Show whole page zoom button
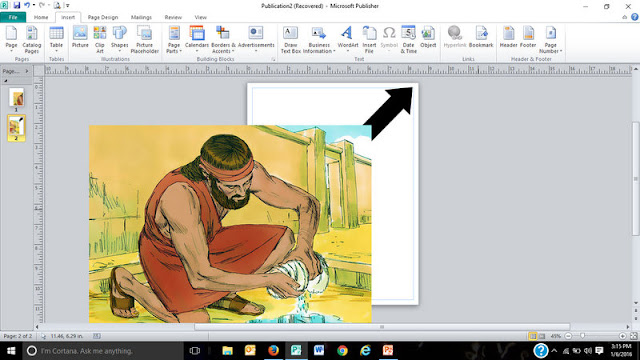The image size is (640, 360). [x=633, y=336]
